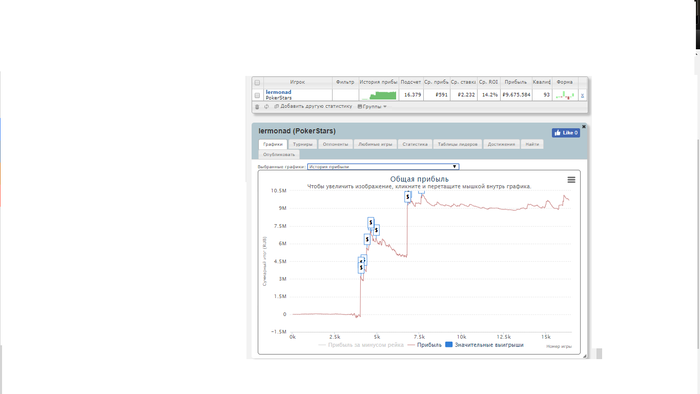Switch to the Турниры tab
Viewport: 700px width, 394px height.
[x=303, y=144]
